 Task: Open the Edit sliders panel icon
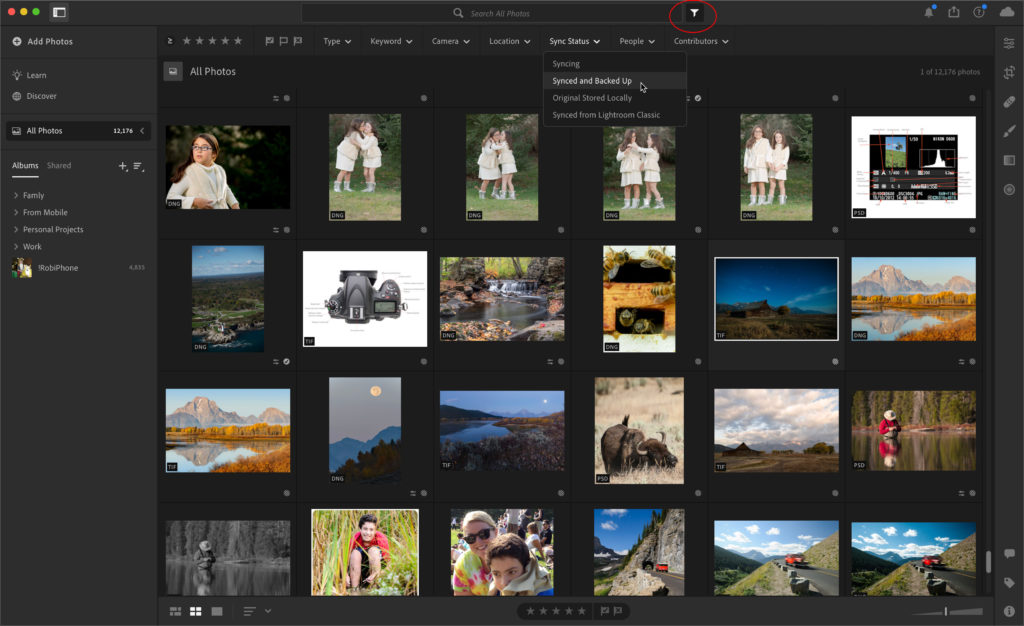1009,42
